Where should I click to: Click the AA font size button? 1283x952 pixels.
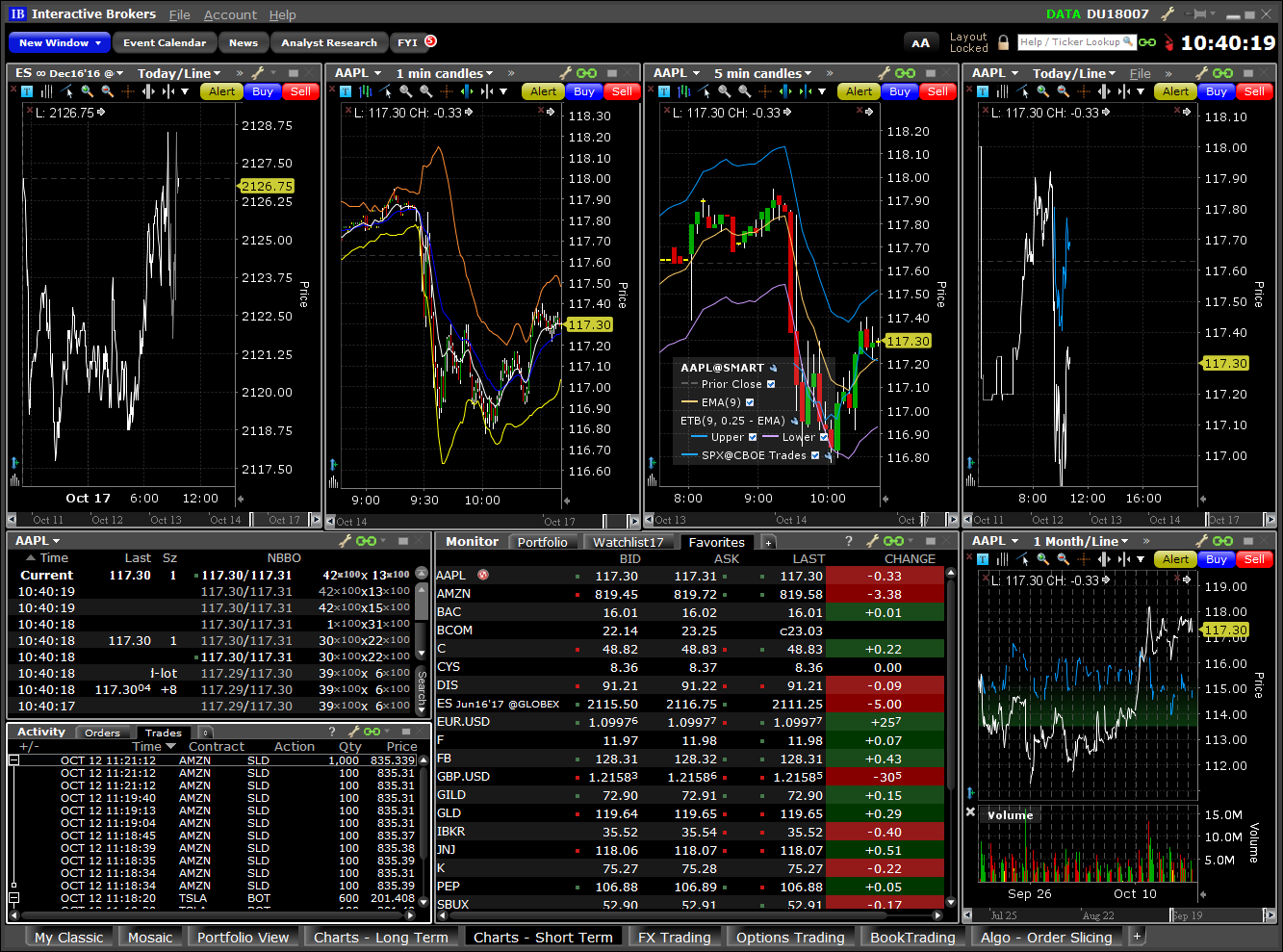pos(921,42)
